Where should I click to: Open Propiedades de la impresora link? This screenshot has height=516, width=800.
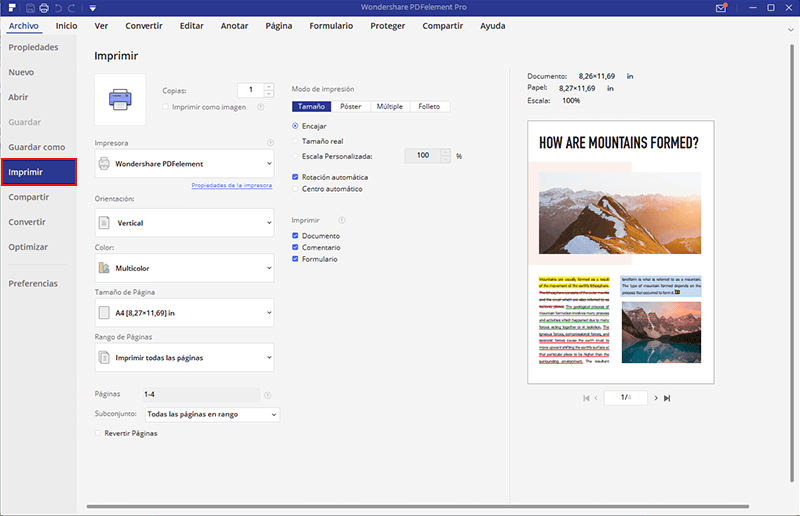232,185
